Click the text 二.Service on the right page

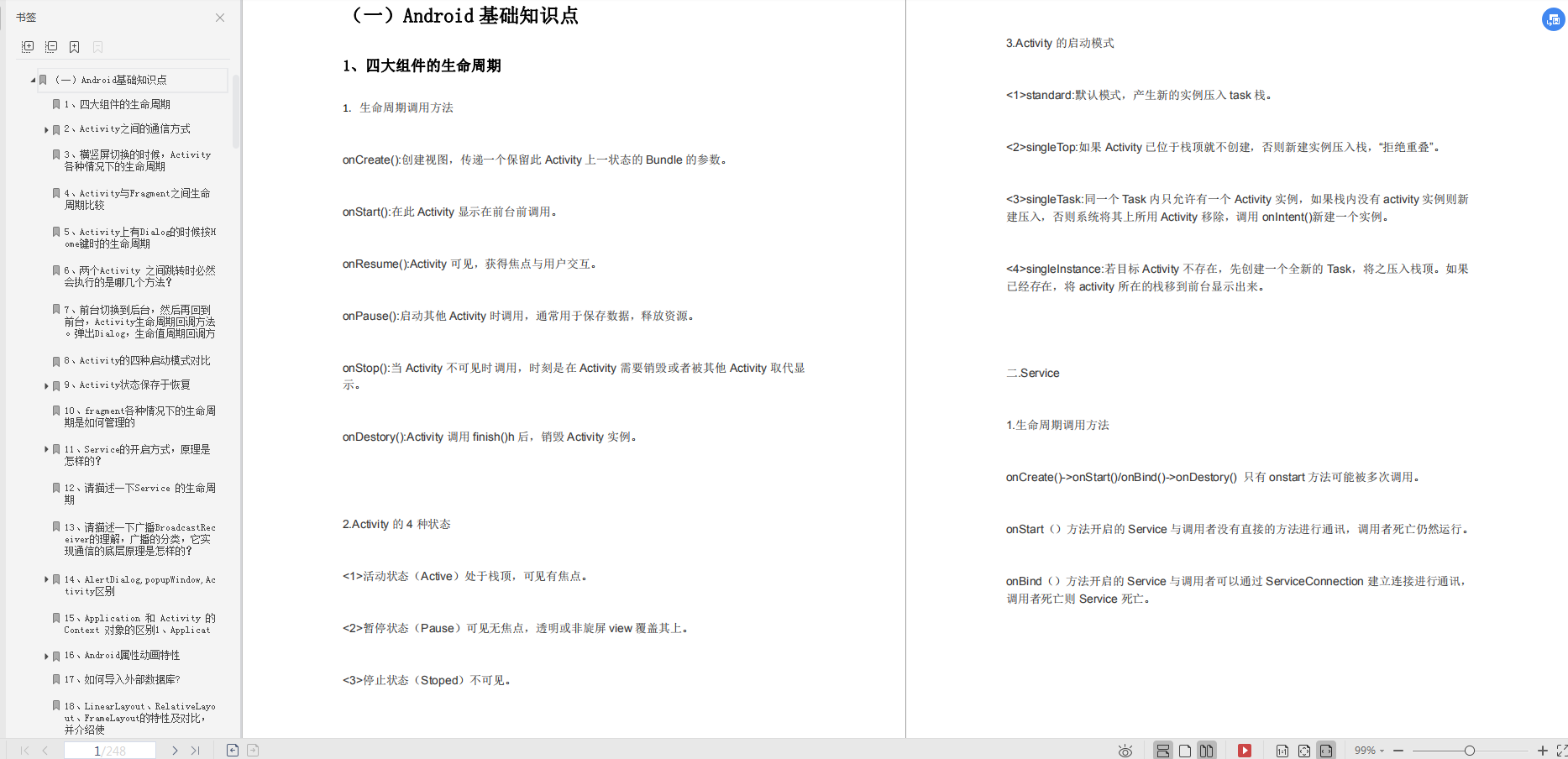click(1033, 373)
